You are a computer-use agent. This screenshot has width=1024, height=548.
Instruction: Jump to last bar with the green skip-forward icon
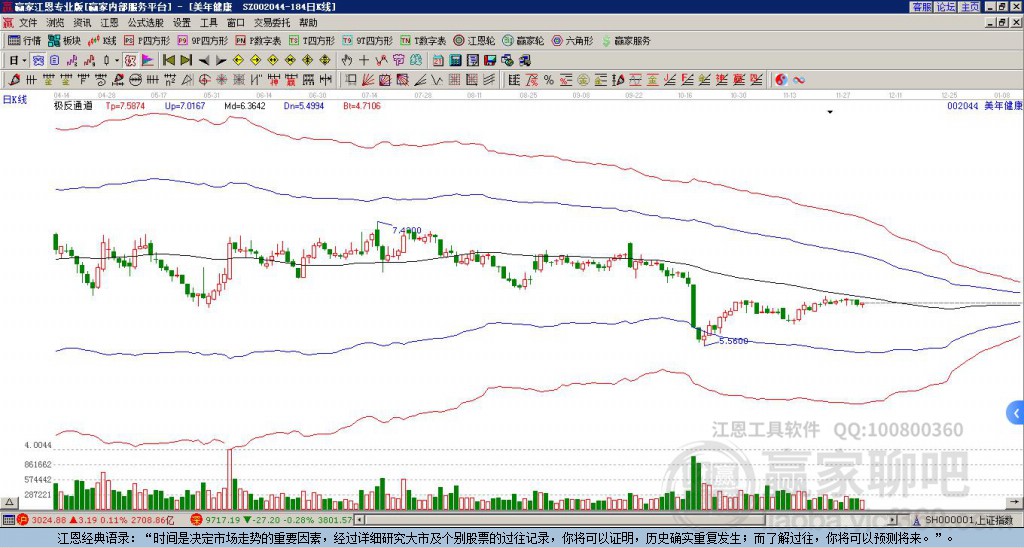(186, 61)
